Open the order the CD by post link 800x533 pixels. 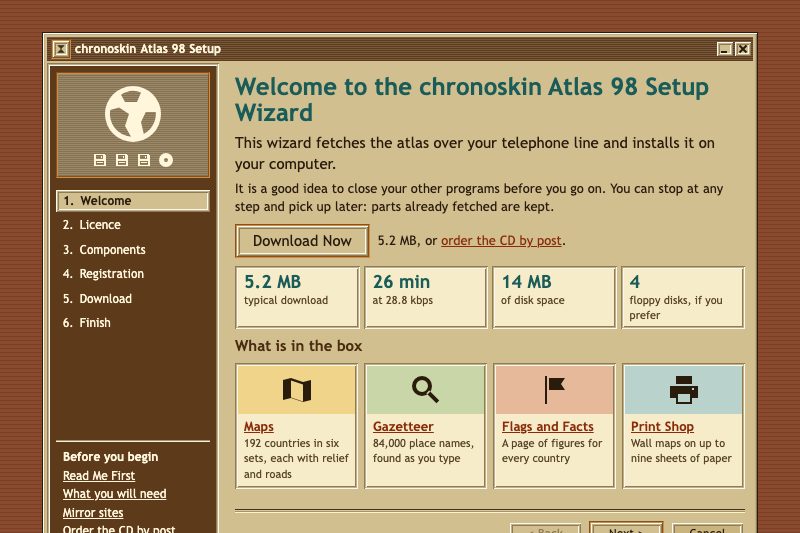click(501, 241)
